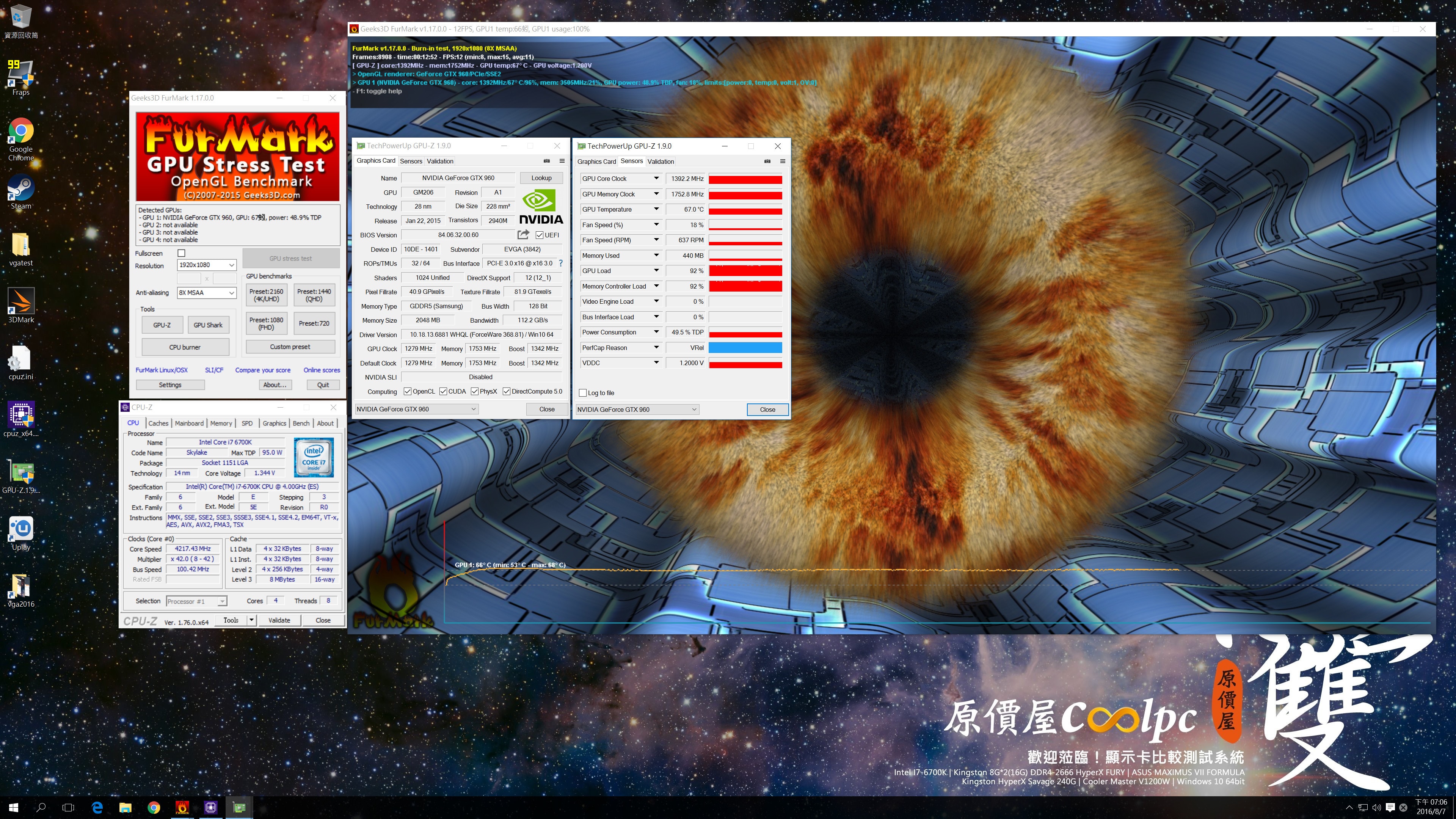Viewport: 1456px width, 819px height.
Task: Open the Online scores link
Action: 322,370
